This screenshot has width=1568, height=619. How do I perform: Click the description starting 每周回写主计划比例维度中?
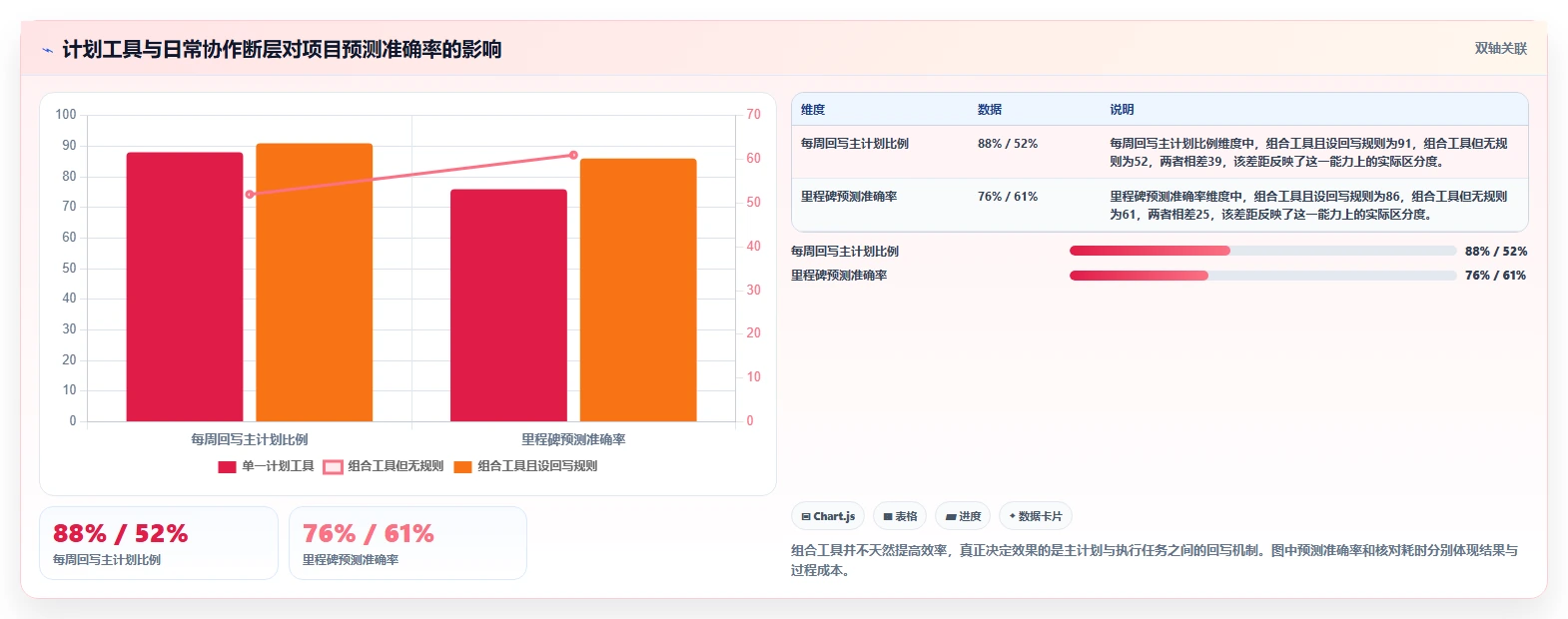click(x=1308, y=153)
